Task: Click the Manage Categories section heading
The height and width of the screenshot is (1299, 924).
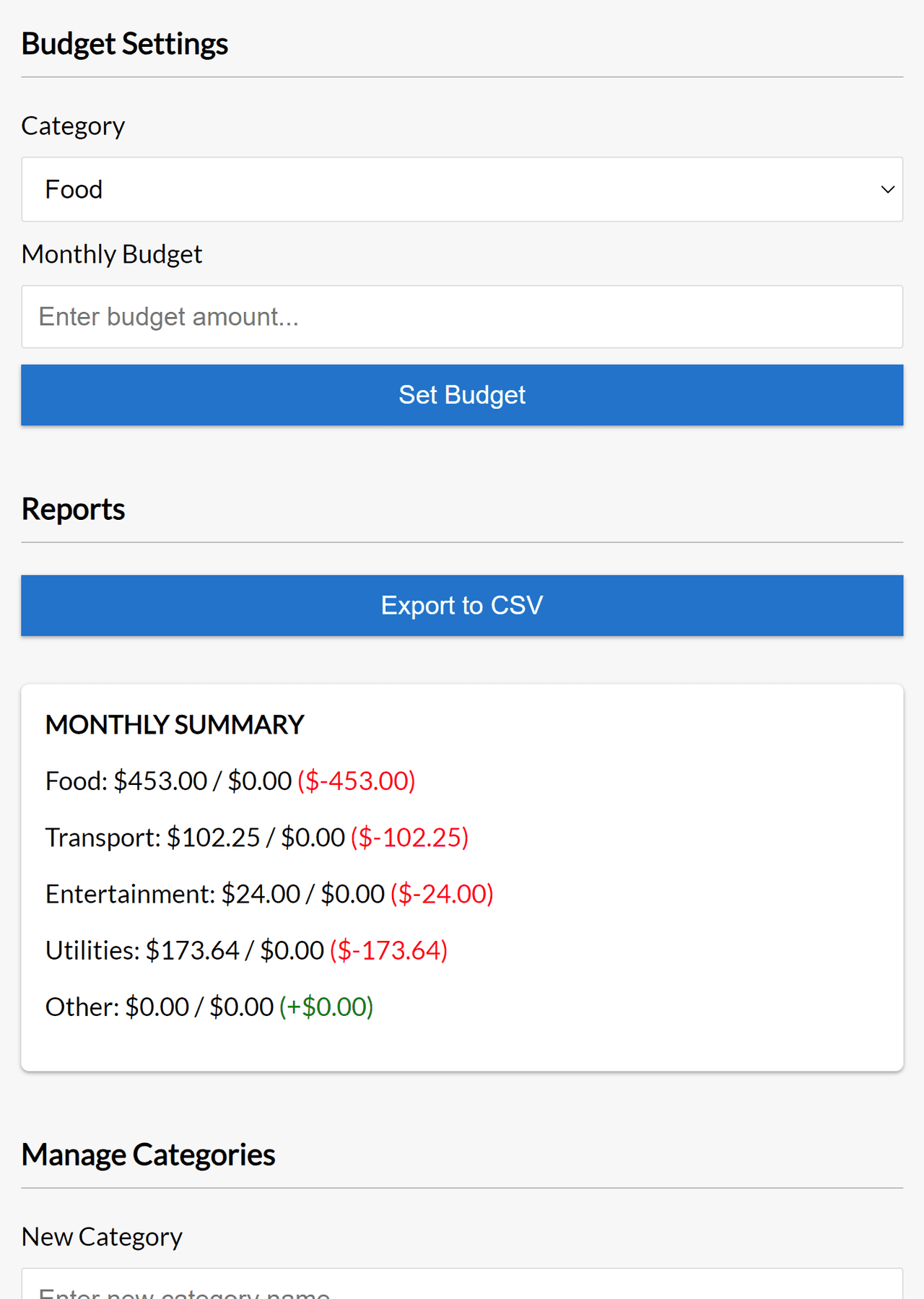Action: point(148,1155)
